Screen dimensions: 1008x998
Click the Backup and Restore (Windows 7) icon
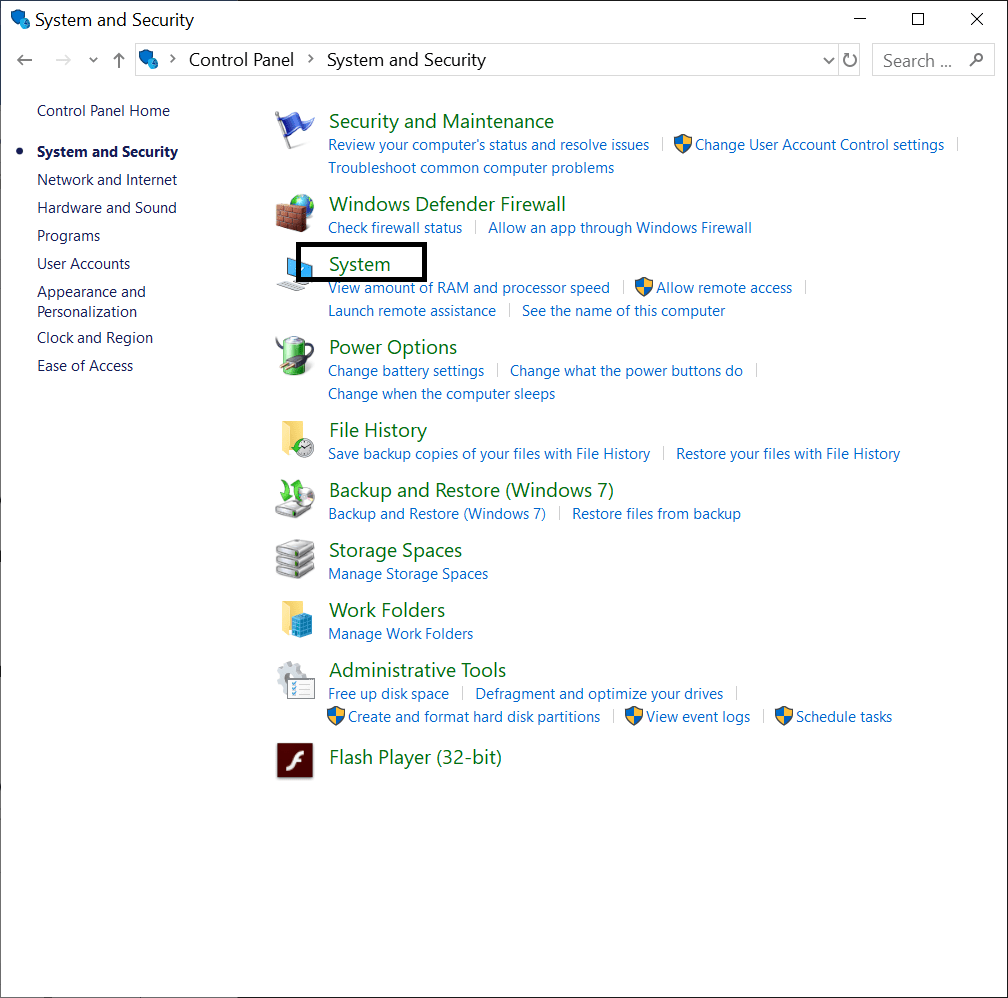click(x=294, y=499)
